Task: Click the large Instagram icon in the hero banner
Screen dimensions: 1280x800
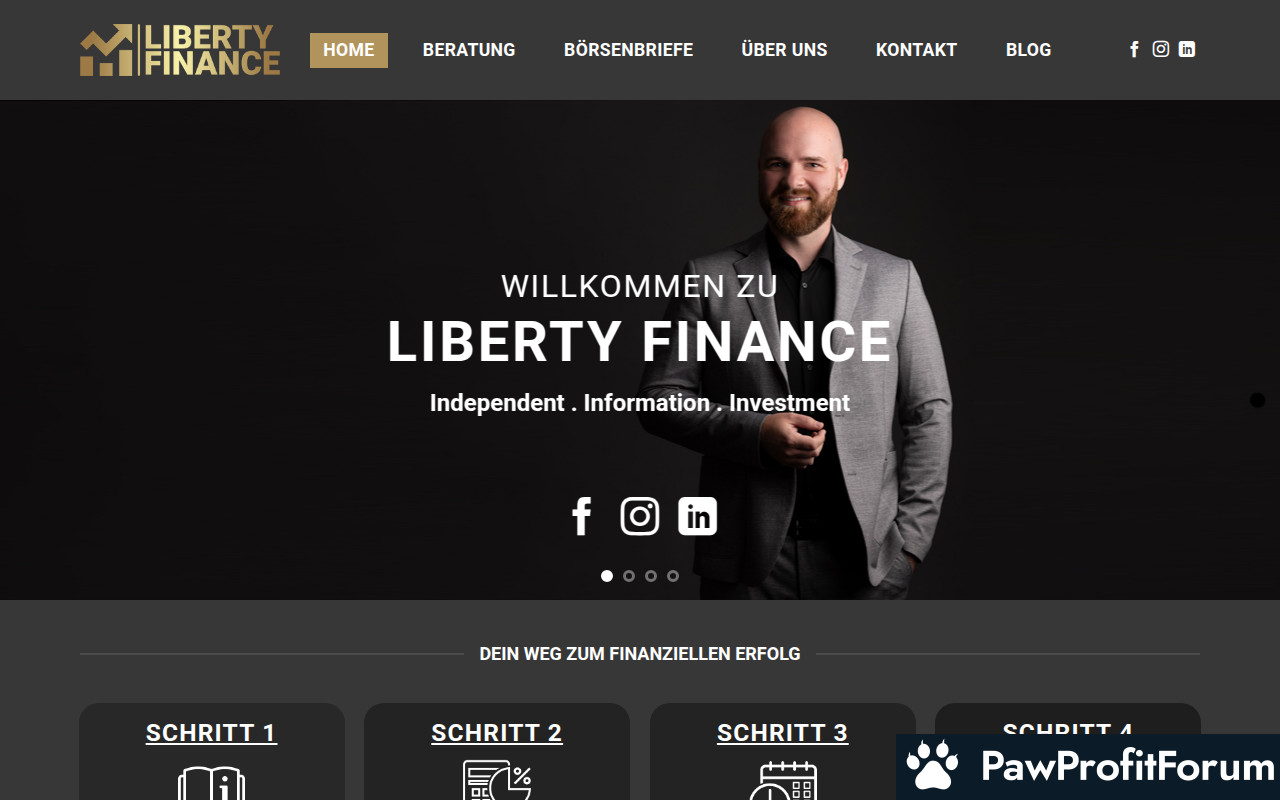Action: (640, 516)
